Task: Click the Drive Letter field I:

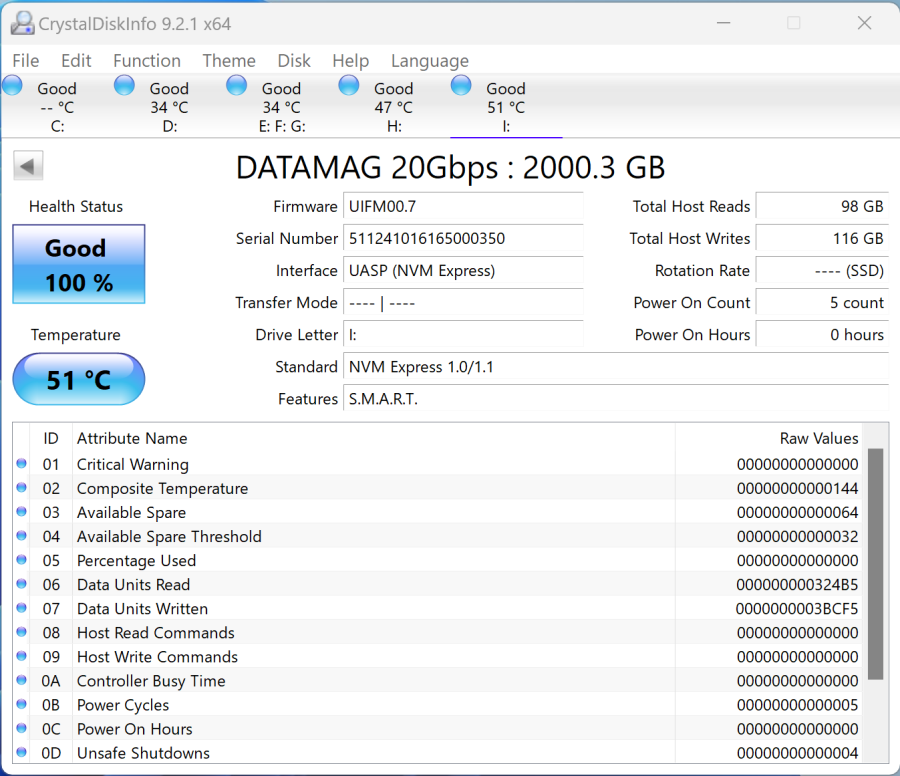Action: (463, 335)
